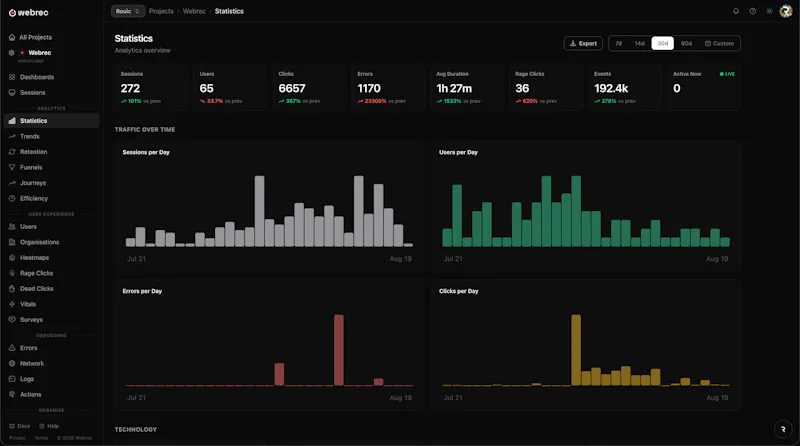Click the Errors 1170 stat card
The width and height of the screenshot is (800, 446).
coord(388,88)
